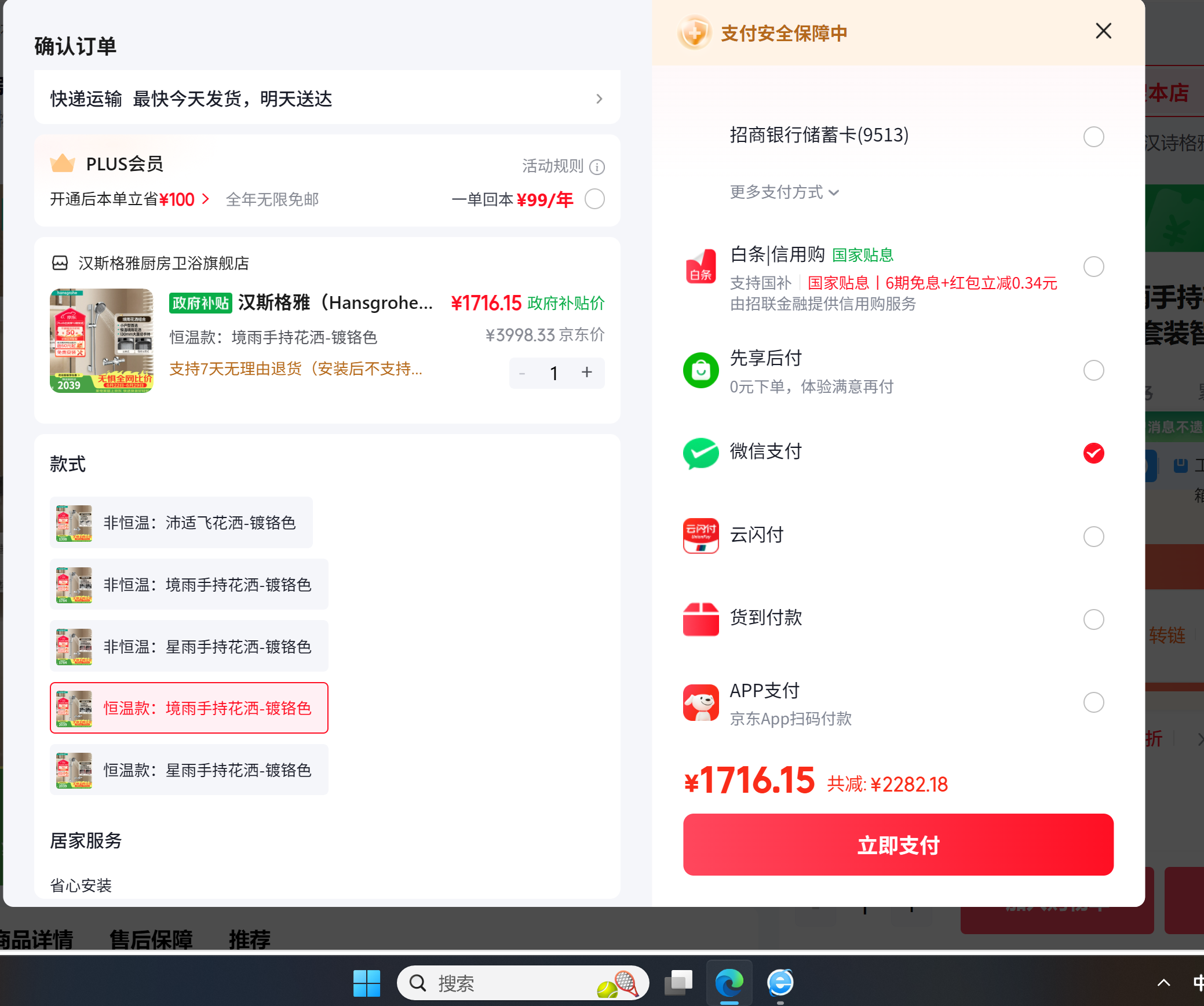Click the 全年无限免邮 text

(272, 199)
